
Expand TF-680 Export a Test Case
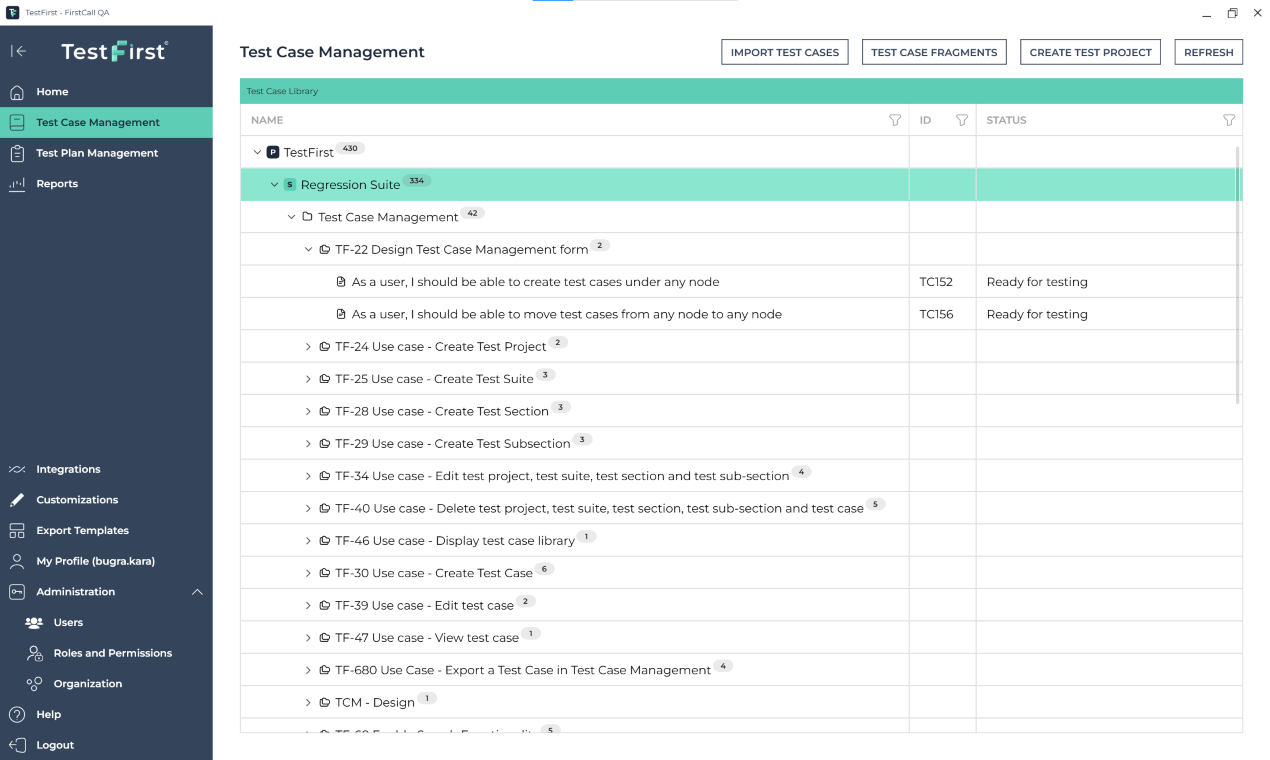(308, 670)
